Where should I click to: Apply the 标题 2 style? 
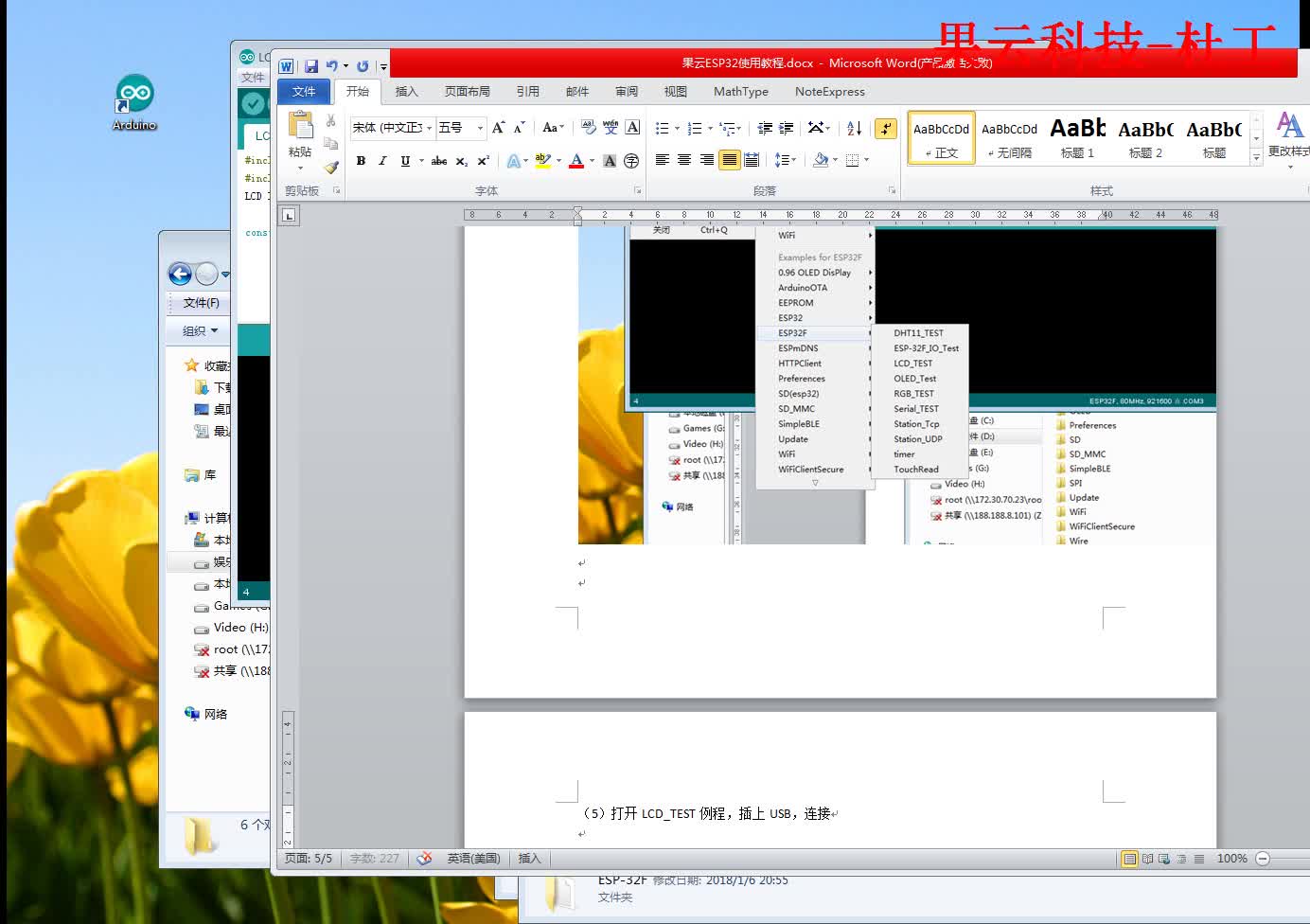(1145, 138)
